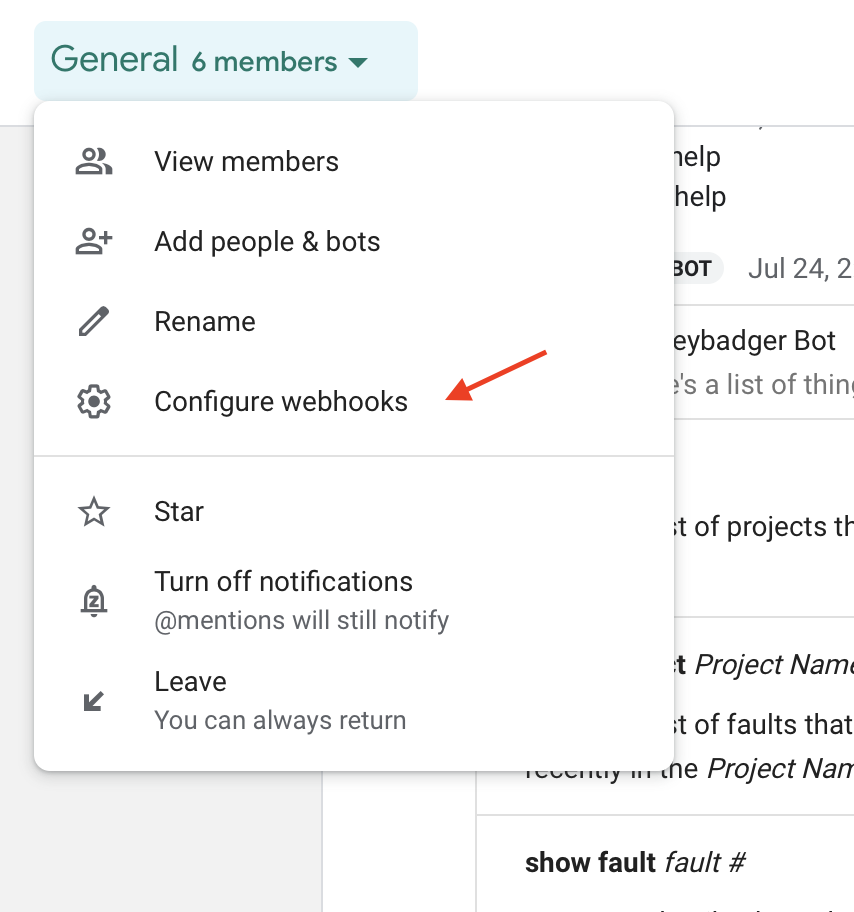
Task: Select the Add people & bots person-plus icon
Action: pyautogui.click(x=93, y=241)
